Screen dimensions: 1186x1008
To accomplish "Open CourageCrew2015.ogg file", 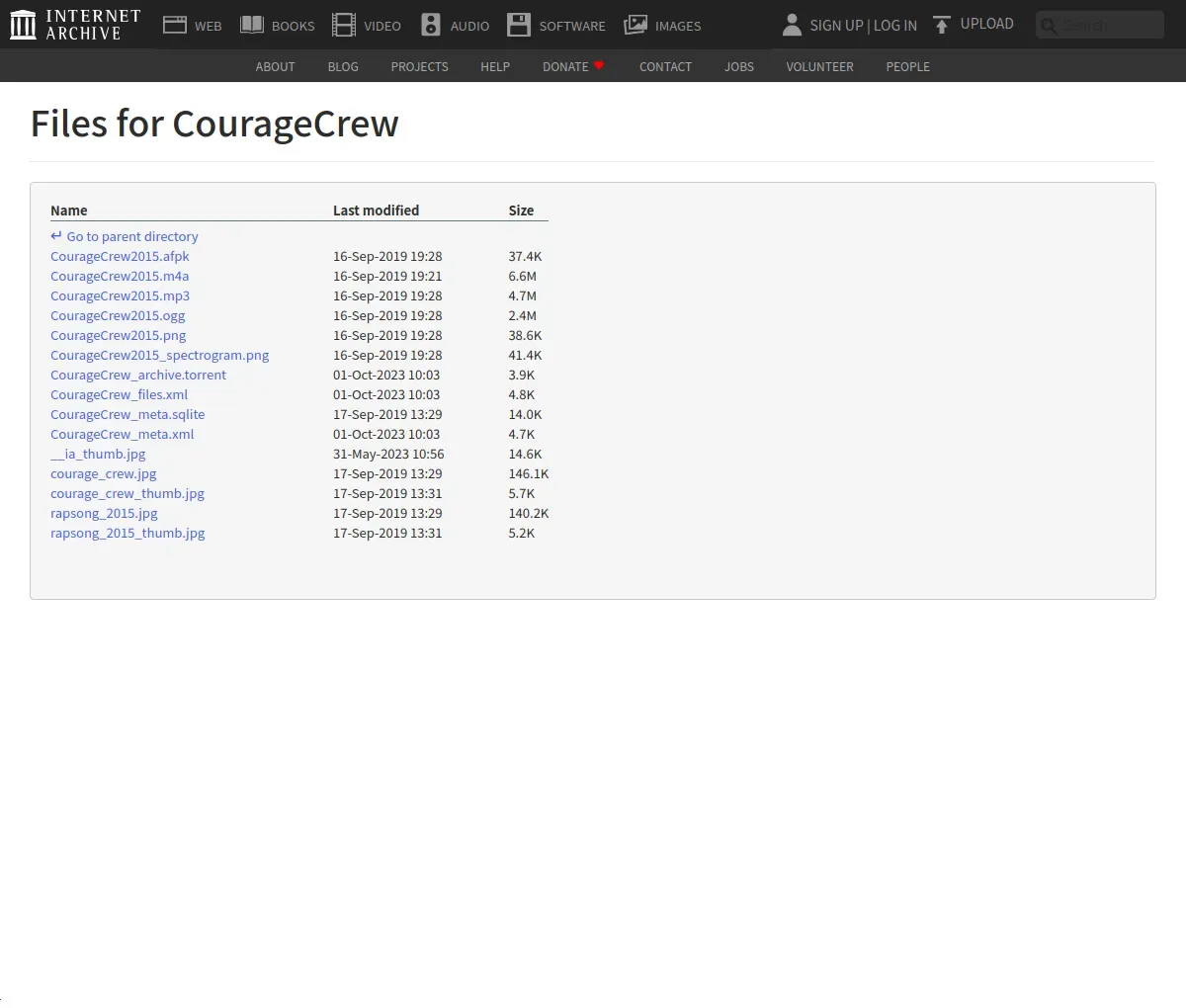I will 118,316.
